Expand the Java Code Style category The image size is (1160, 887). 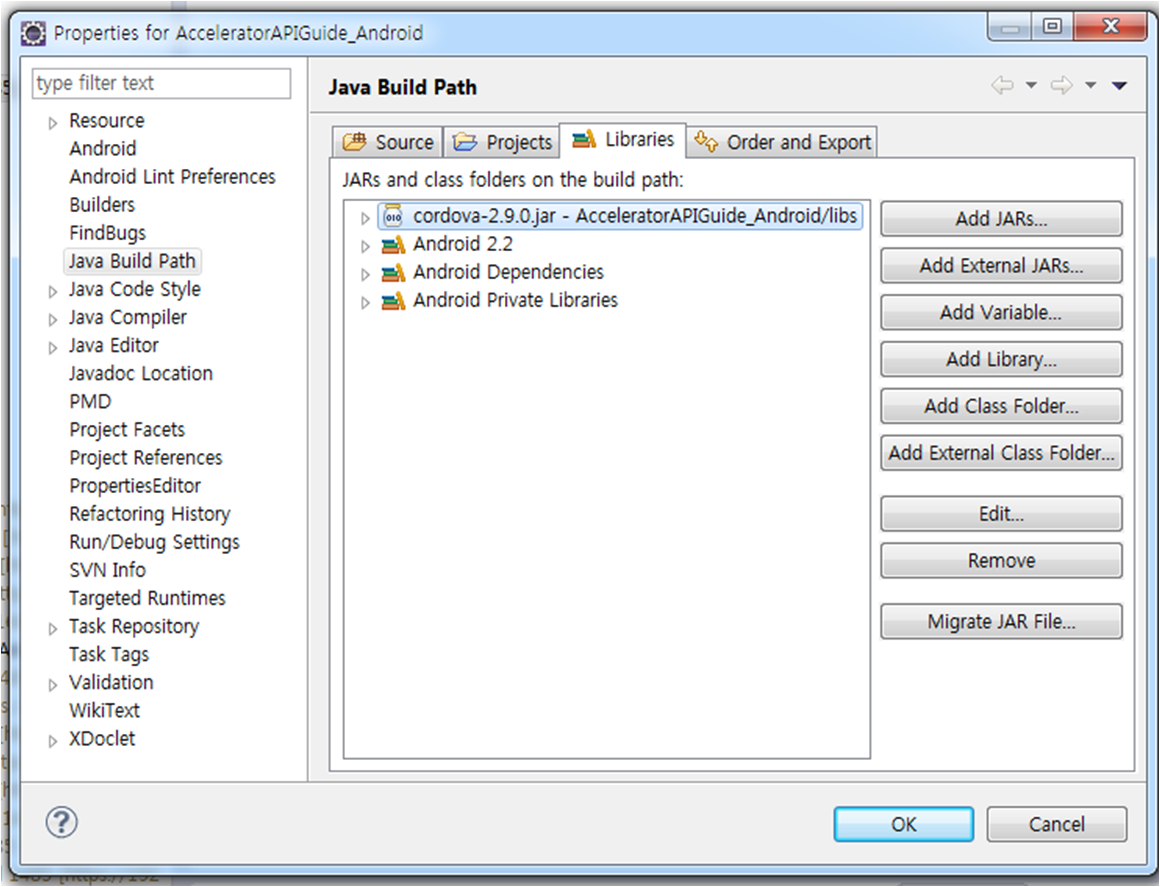53,290
